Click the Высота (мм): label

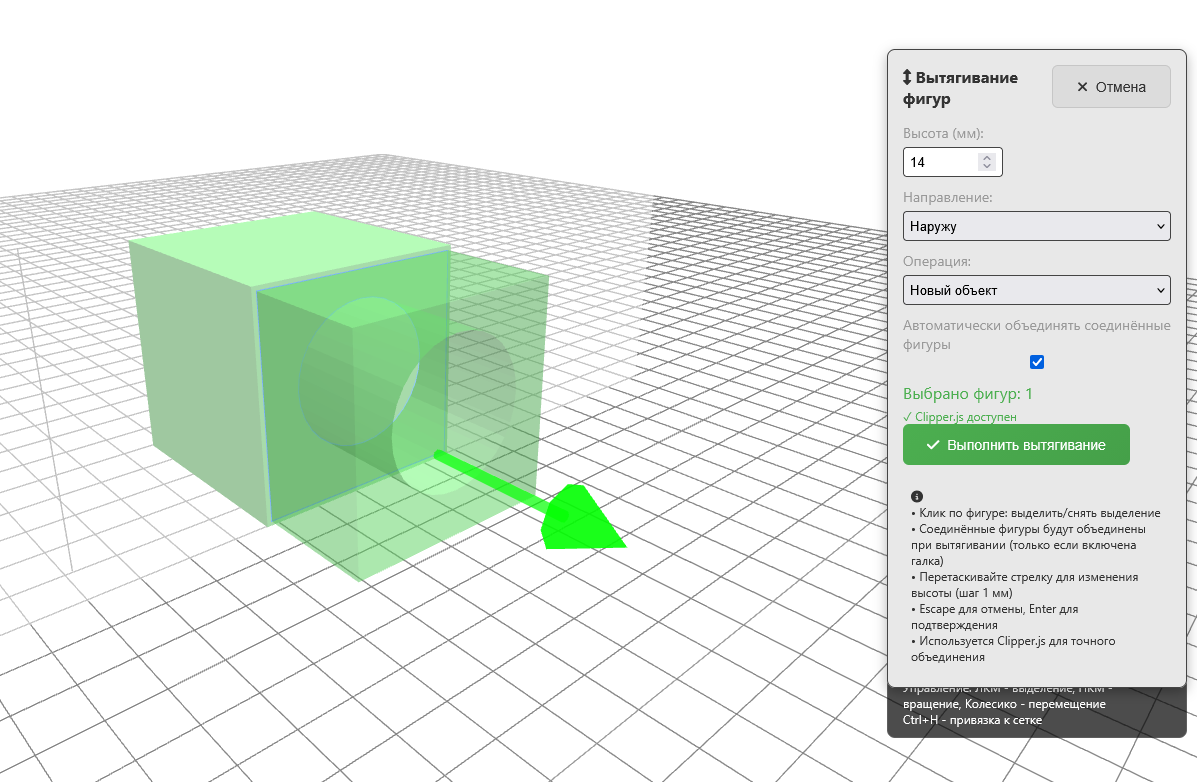pyautogui.click(x=943, y=133)
